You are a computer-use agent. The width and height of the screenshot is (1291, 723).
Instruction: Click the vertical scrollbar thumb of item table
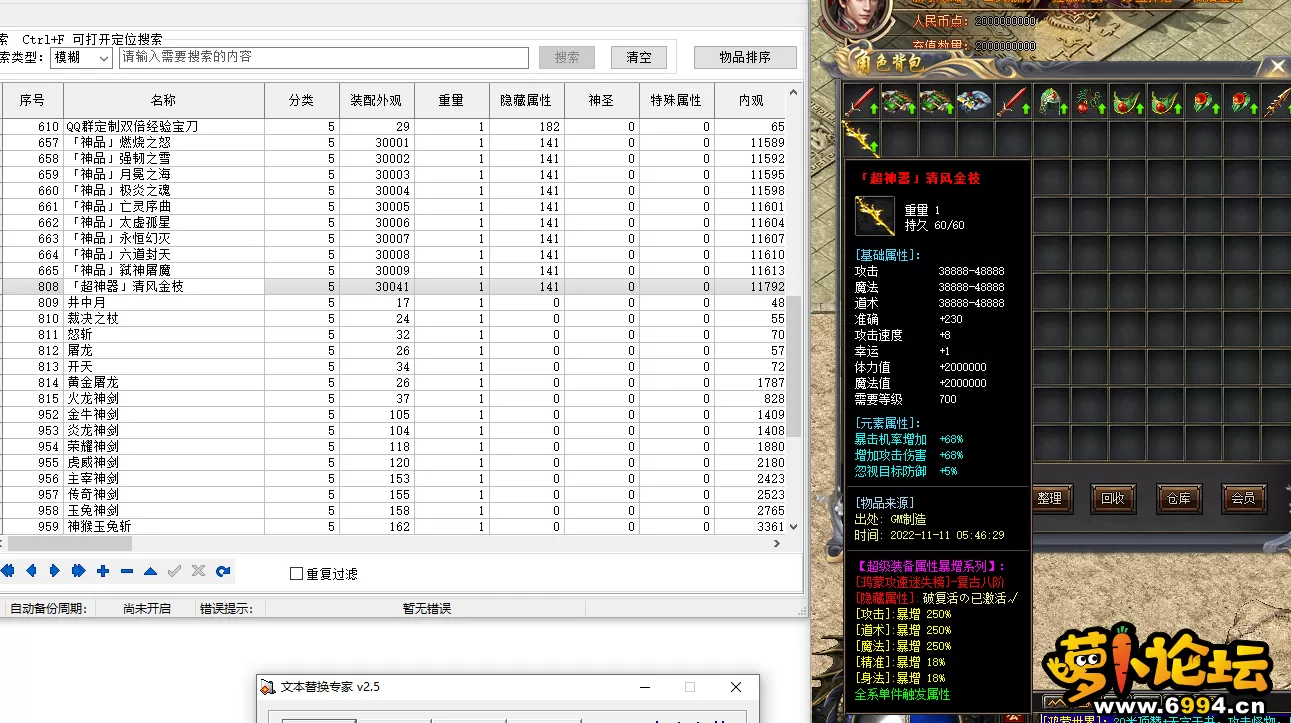tap(794, 366)
